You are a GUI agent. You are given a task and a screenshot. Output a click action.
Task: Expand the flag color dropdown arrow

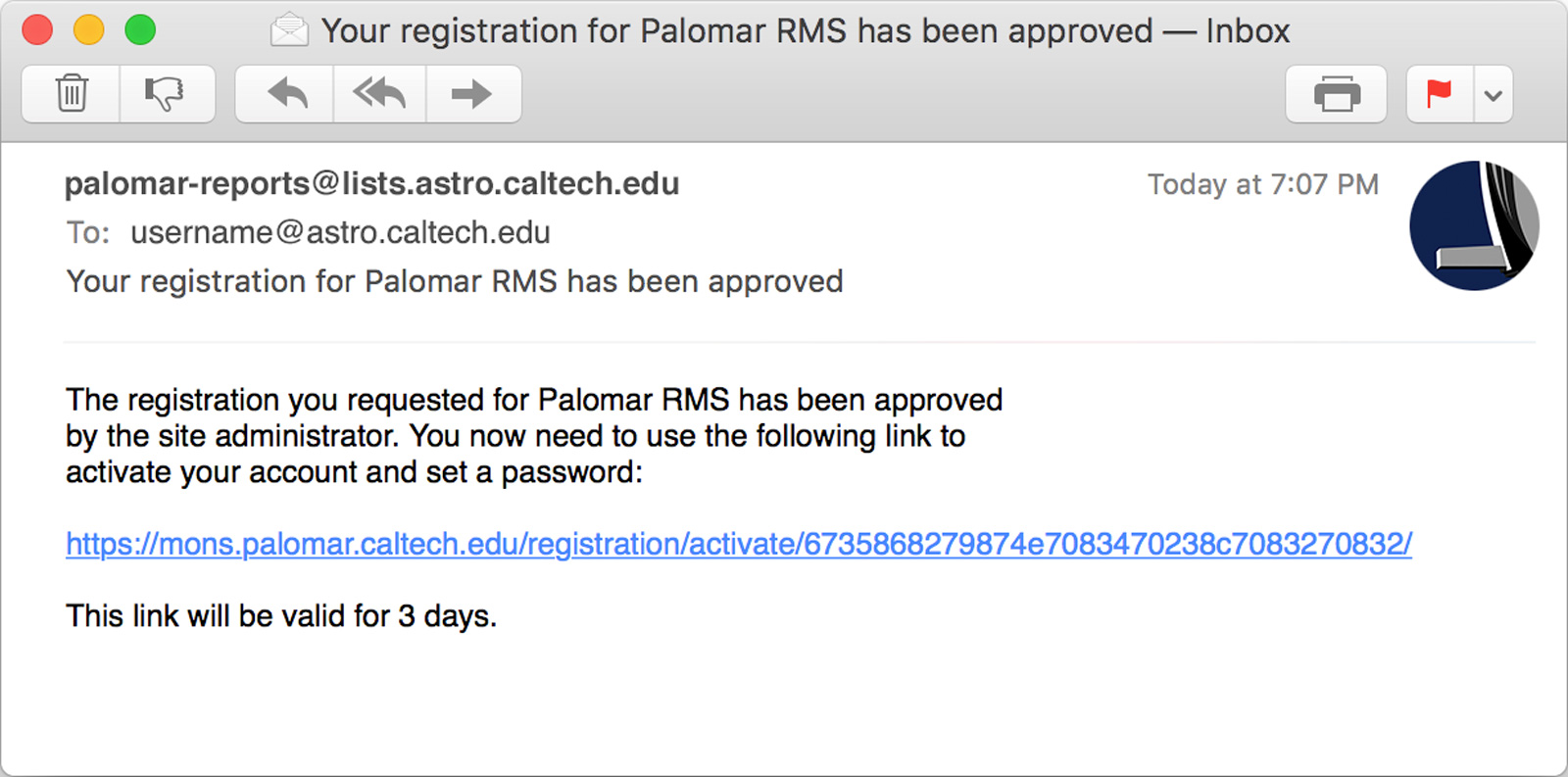tap(1494, 94)
